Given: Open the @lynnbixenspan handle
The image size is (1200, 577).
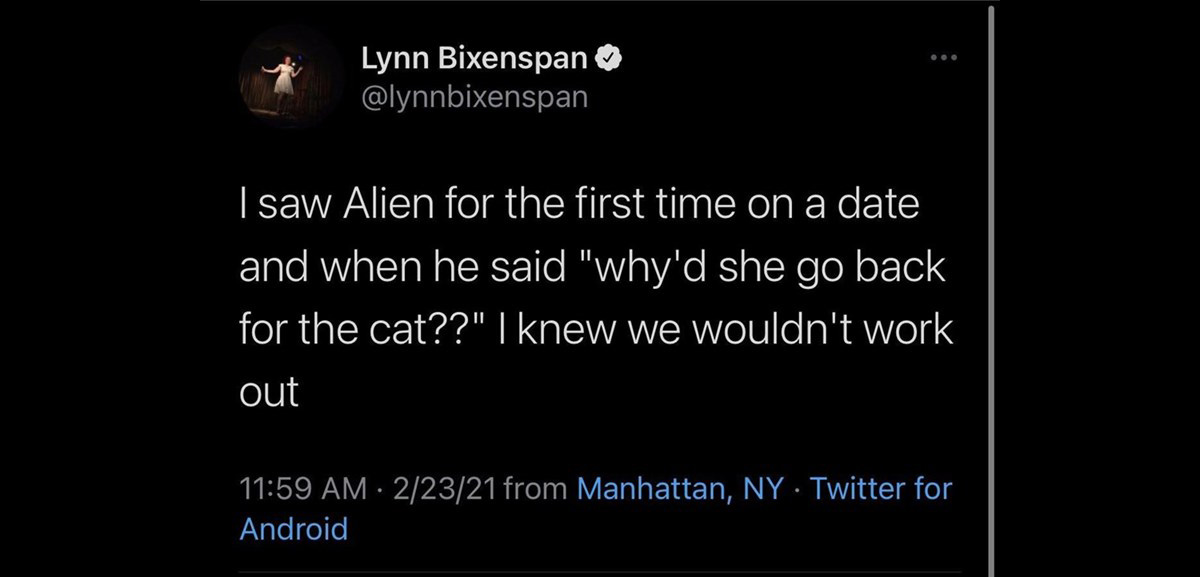Looking at the screenshot, I should [x=476, y=98].
